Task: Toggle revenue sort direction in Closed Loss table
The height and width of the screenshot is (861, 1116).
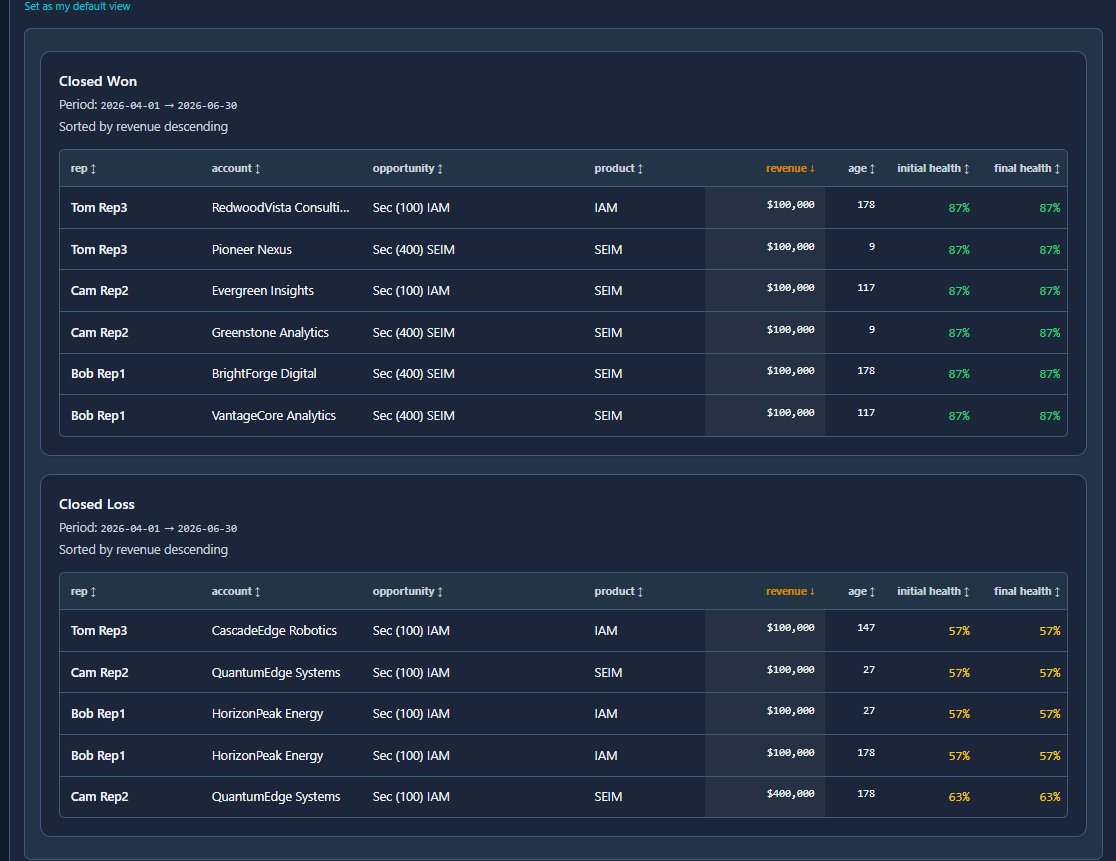Action: [790, 592]
